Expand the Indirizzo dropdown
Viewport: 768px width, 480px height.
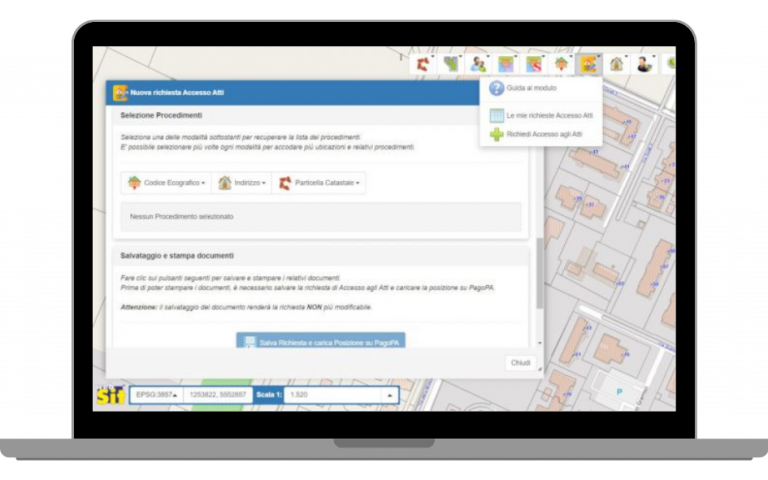coord(241,183)
